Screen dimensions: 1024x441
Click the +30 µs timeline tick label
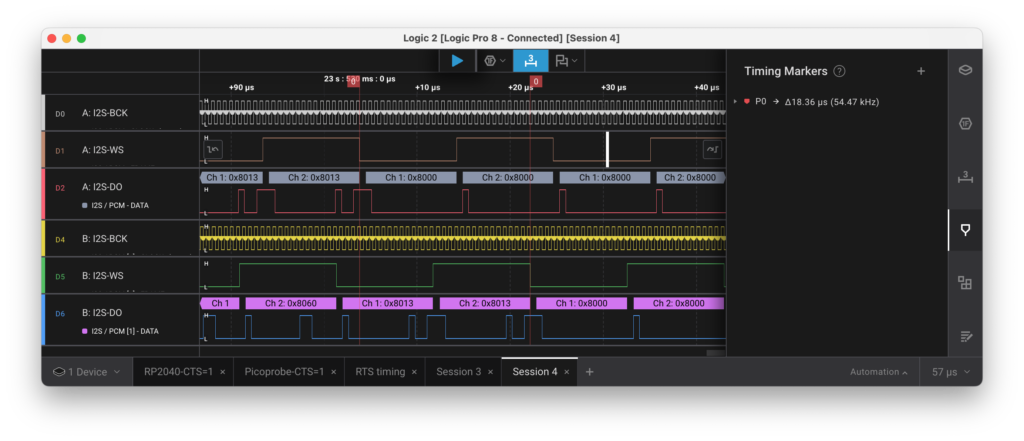[613, 87]
